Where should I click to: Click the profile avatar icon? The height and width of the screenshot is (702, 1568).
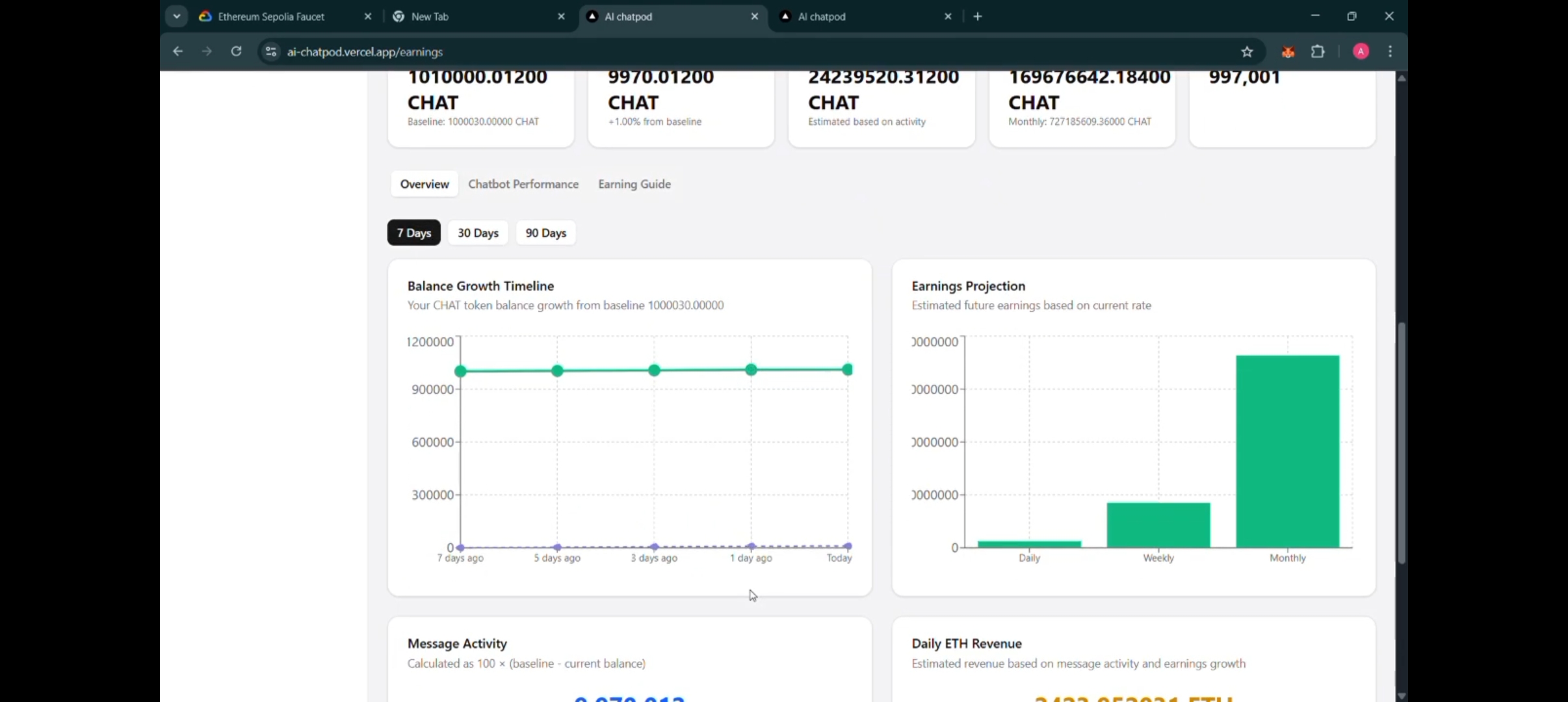tap(1361, 51)
